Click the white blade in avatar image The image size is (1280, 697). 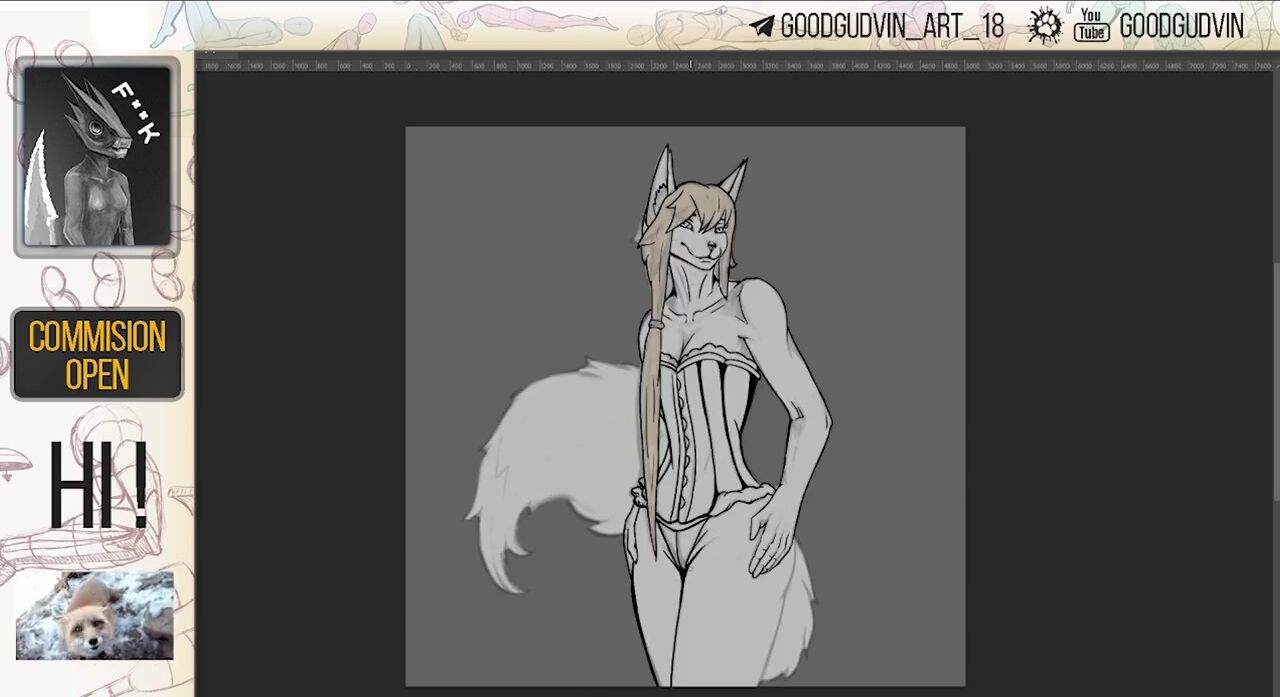pyautogui.click(x=39, y=195)
